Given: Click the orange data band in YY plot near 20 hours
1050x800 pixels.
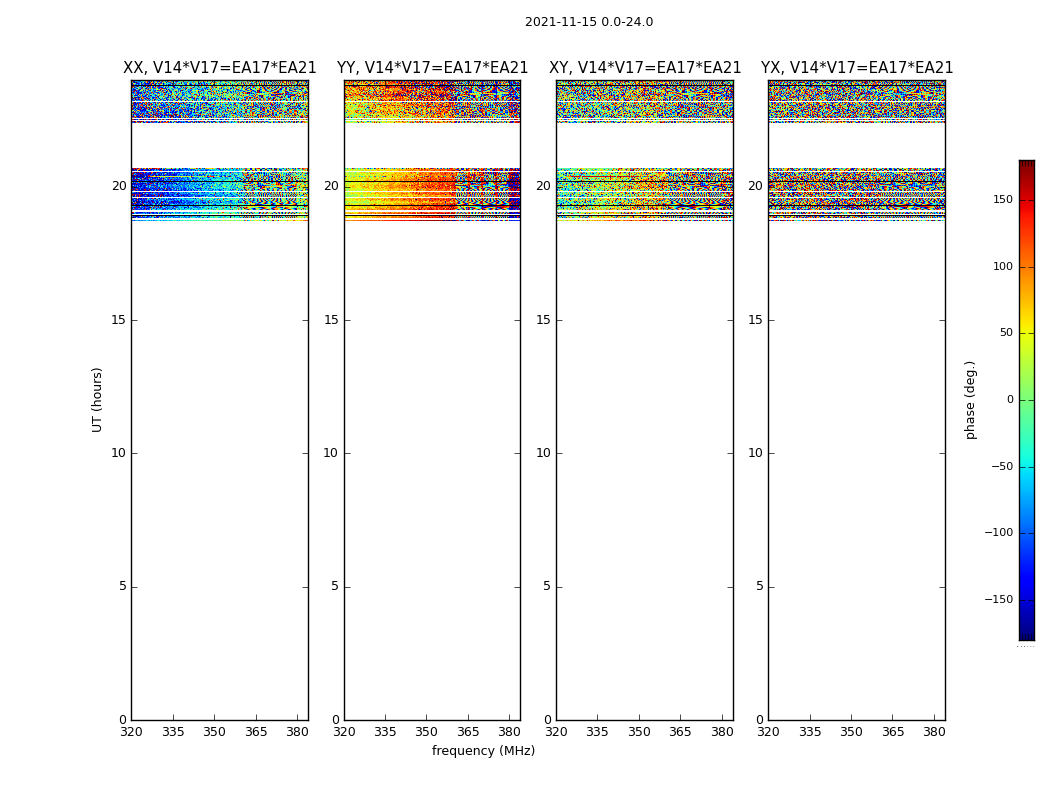Looking at the screenshot, I should click(x=420, y=192).
